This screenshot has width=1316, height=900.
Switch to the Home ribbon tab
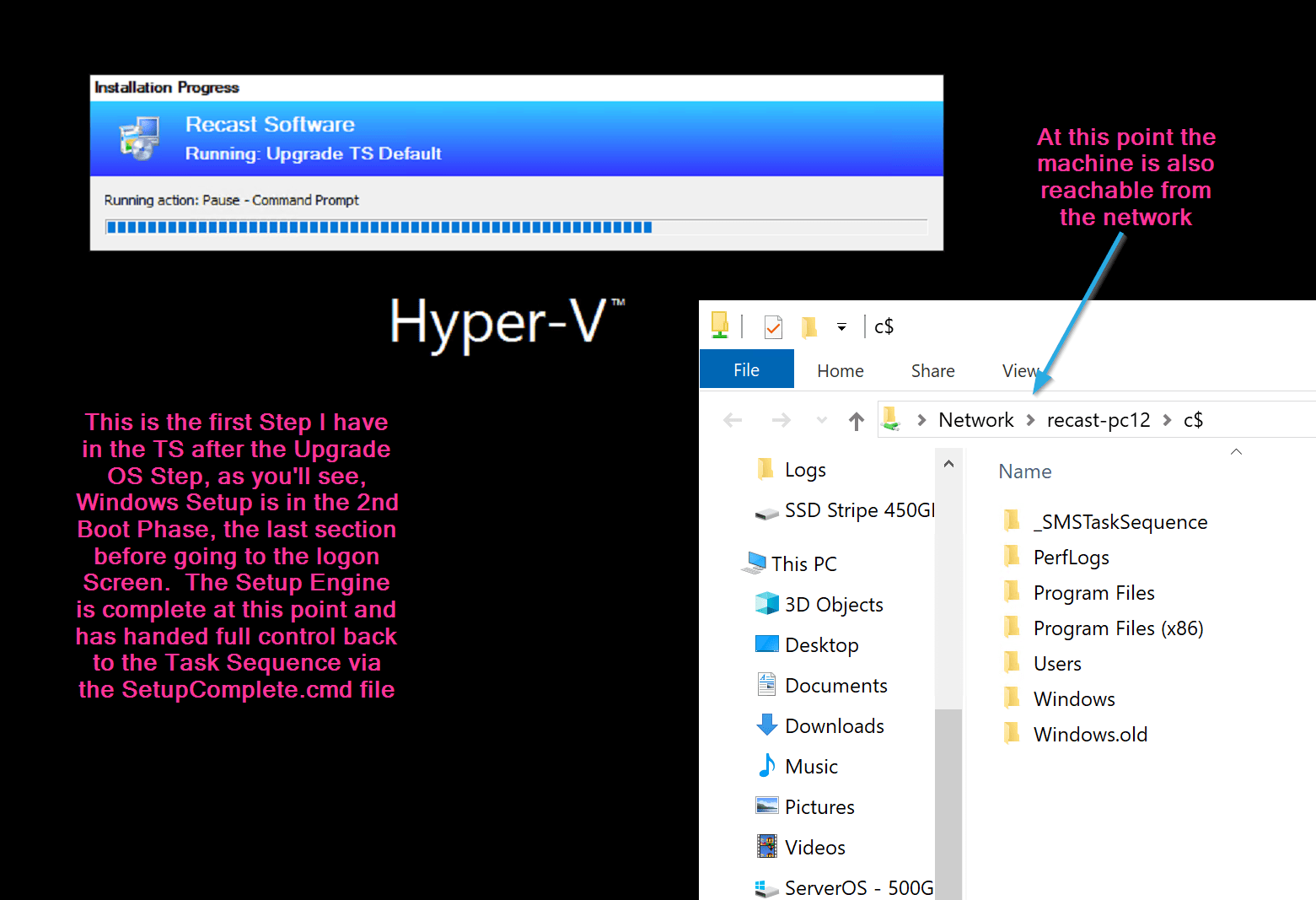point(840,371)
